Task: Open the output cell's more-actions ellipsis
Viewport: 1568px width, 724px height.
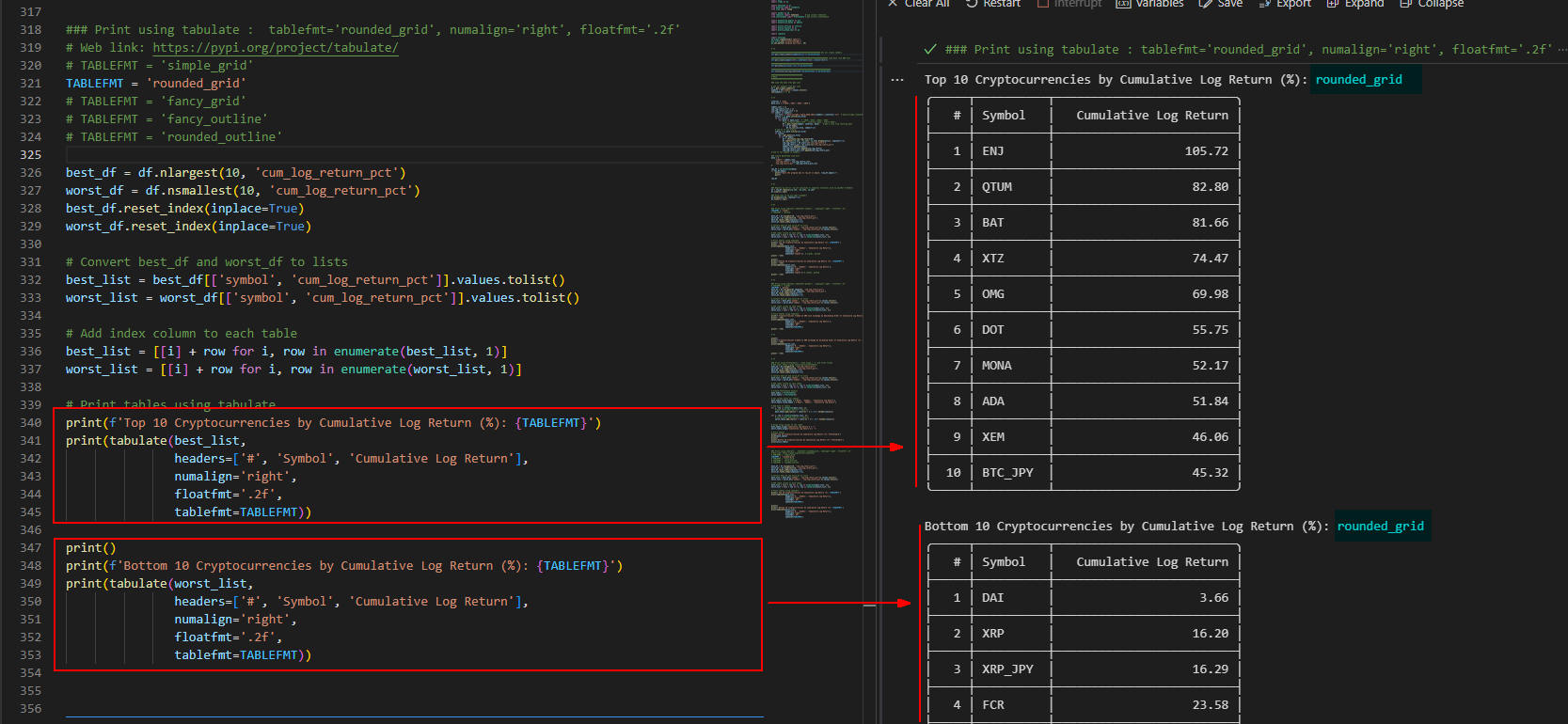Action: click(x=897, y=80)
